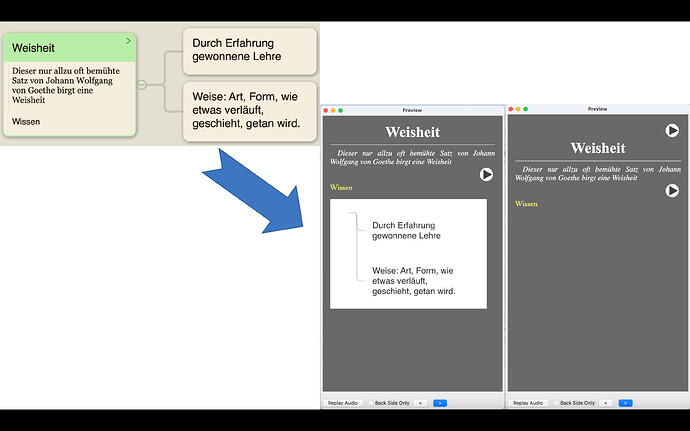Click italic Goethe sentence in left Preview

[412, 157]
